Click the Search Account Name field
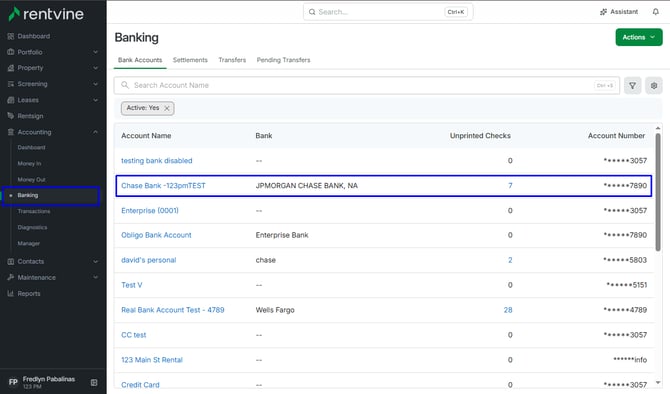 (366, 85)
